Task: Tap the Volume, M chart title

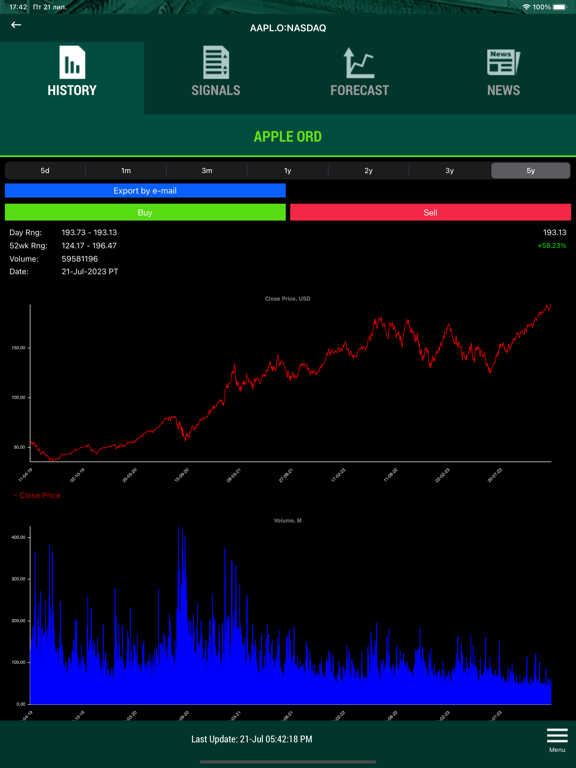Action: [288, 520]
